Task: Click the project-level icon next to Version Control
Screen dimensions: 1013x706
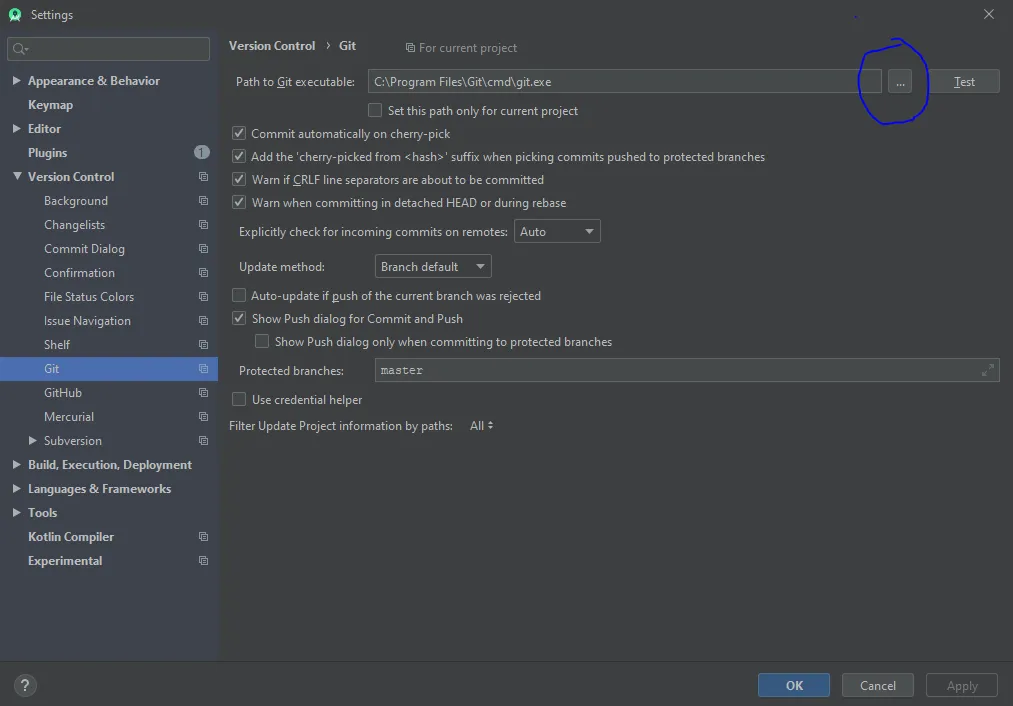Action: tap(204, 177)
